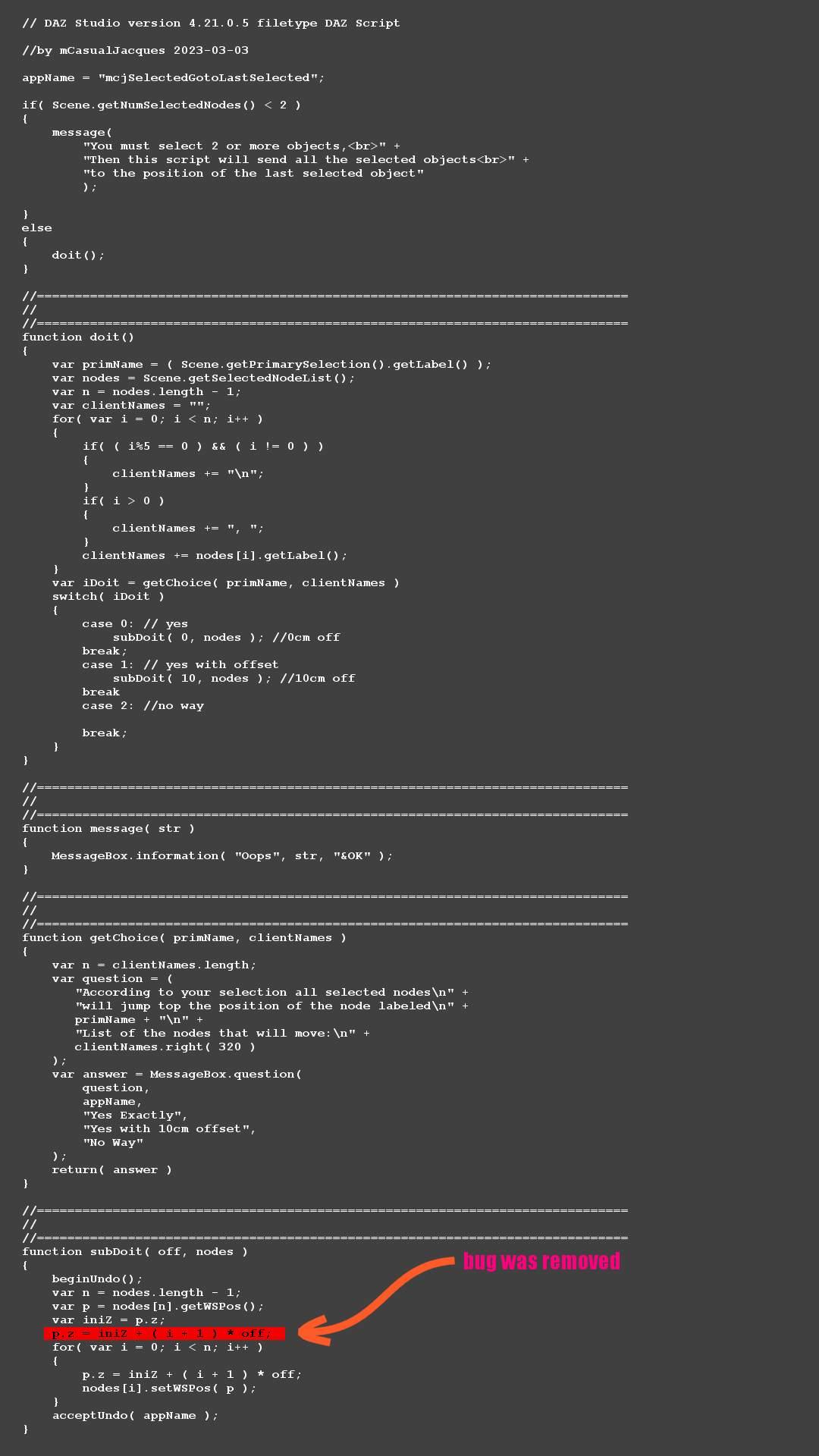Click the "function doit()" declaration

(x=78, y=337)
